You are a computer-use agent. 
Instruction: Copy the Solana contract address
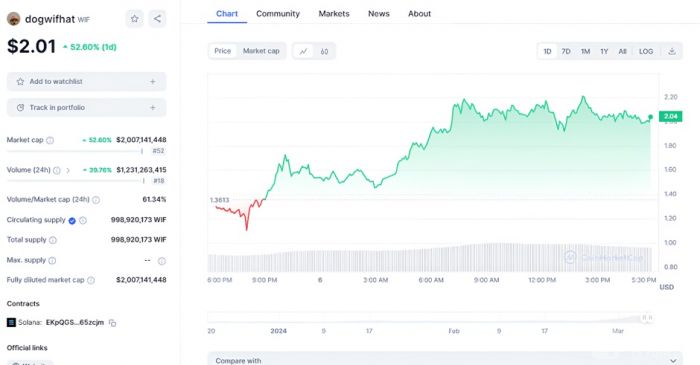coord(112,323)
